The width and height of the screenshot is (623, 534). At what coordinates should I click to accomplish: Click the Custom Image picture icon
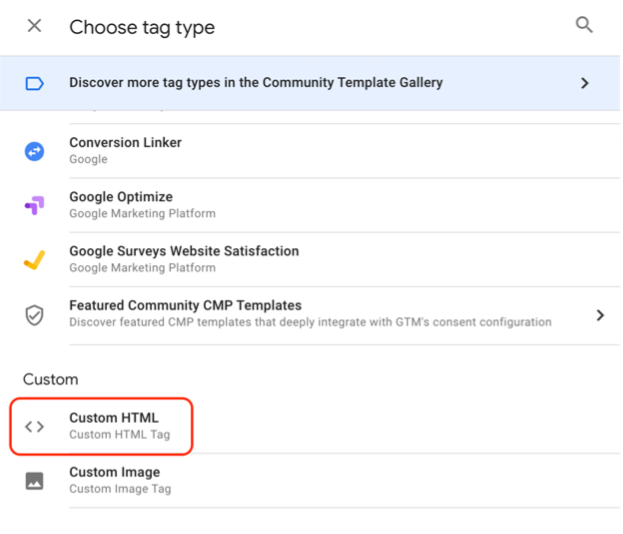pos(35,481)
